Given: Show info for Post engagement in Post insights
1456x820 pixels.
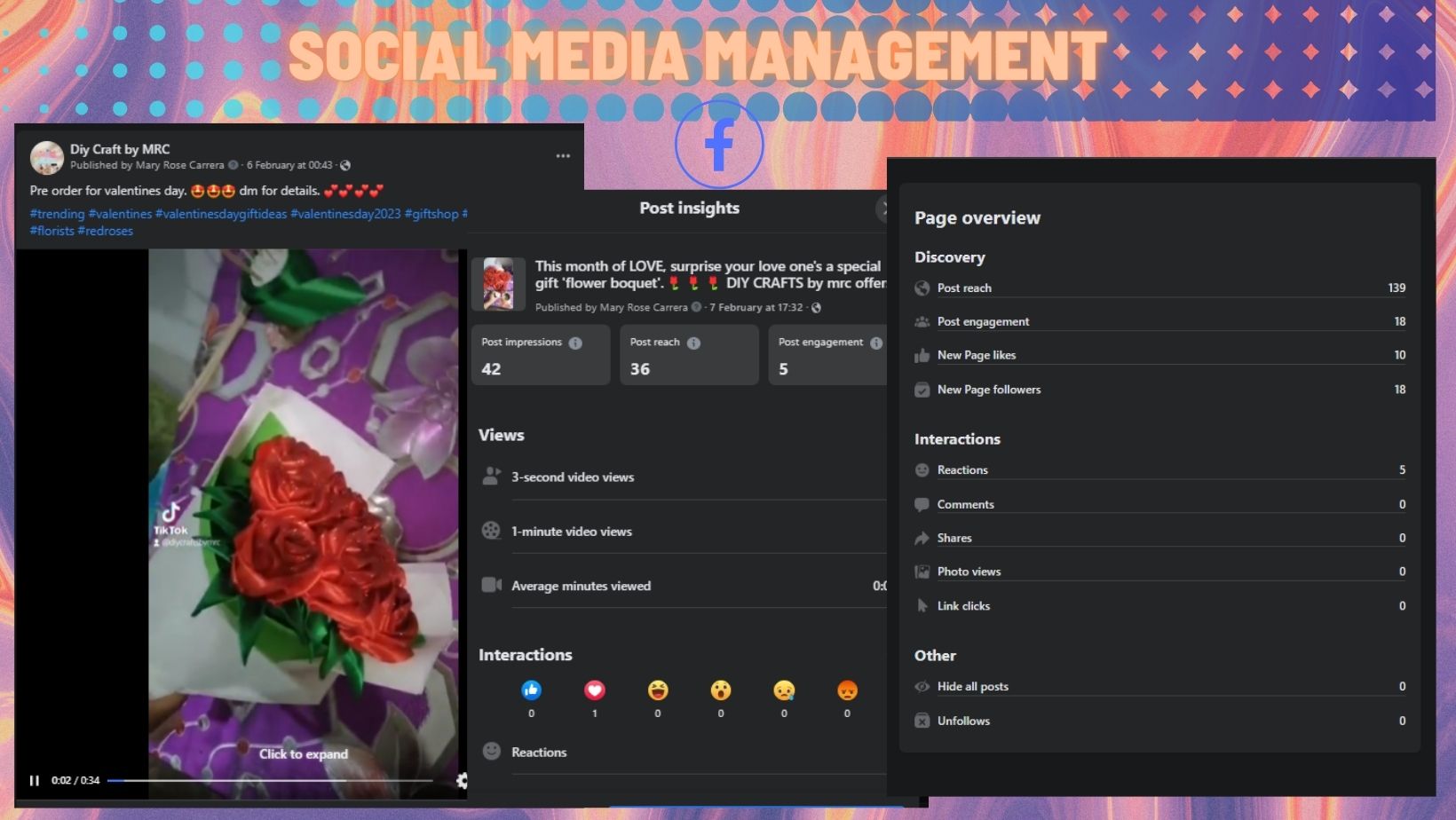Looking at the screenshot, I should click(x=876, y=343).
